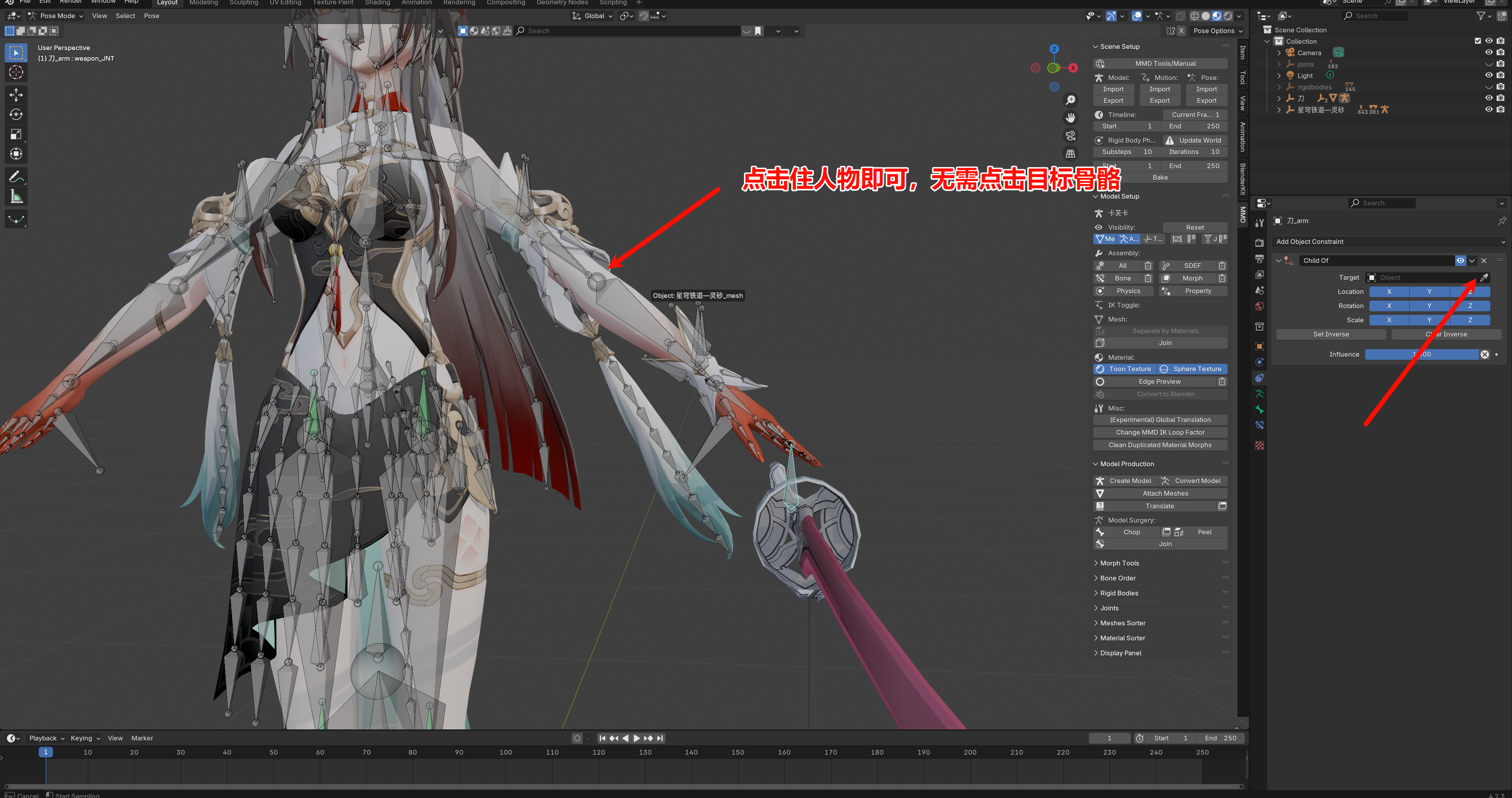Toggle Location X in Child Of
The image size is (1512, 798).
tap(1389, 292)
